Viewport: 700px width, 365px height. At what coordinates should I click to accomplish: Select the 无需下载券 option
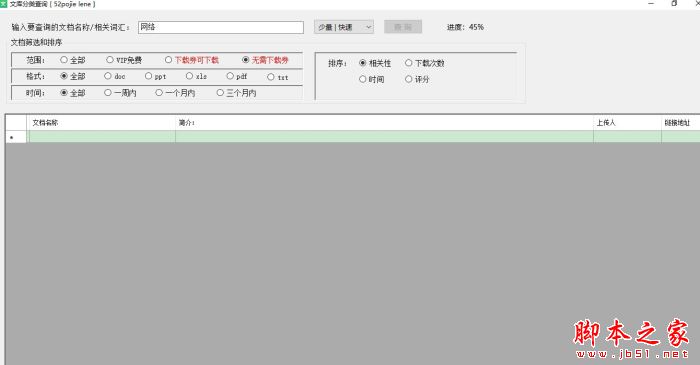click(x=265, y=60)
